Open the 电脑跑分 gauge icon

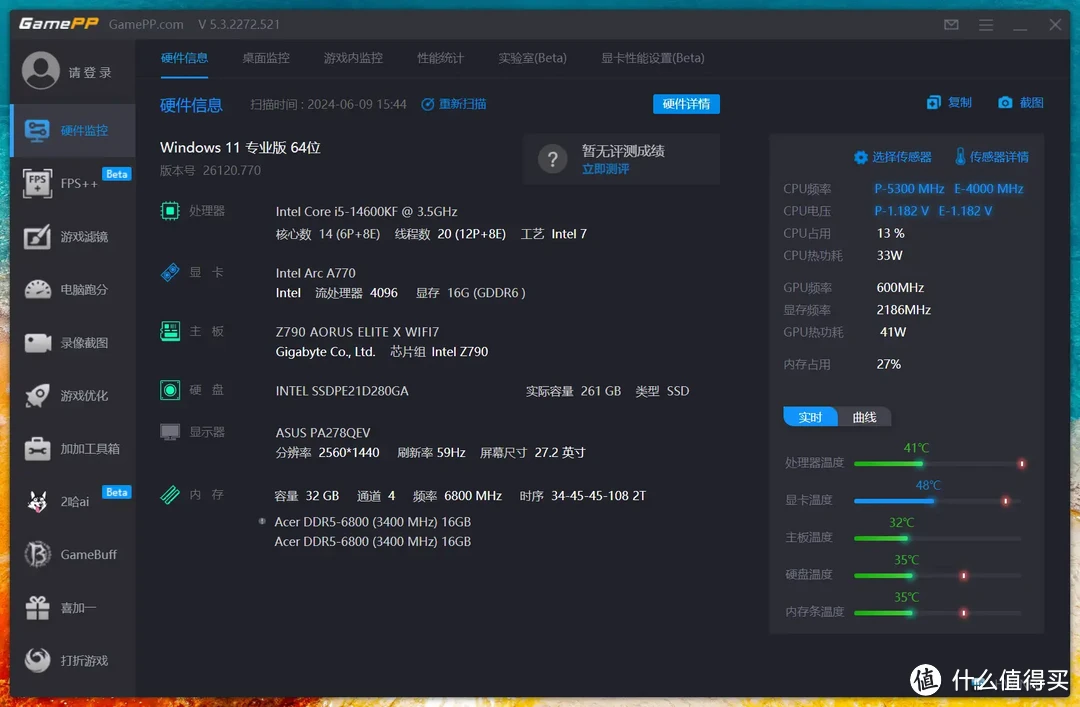tap(37, 289)
